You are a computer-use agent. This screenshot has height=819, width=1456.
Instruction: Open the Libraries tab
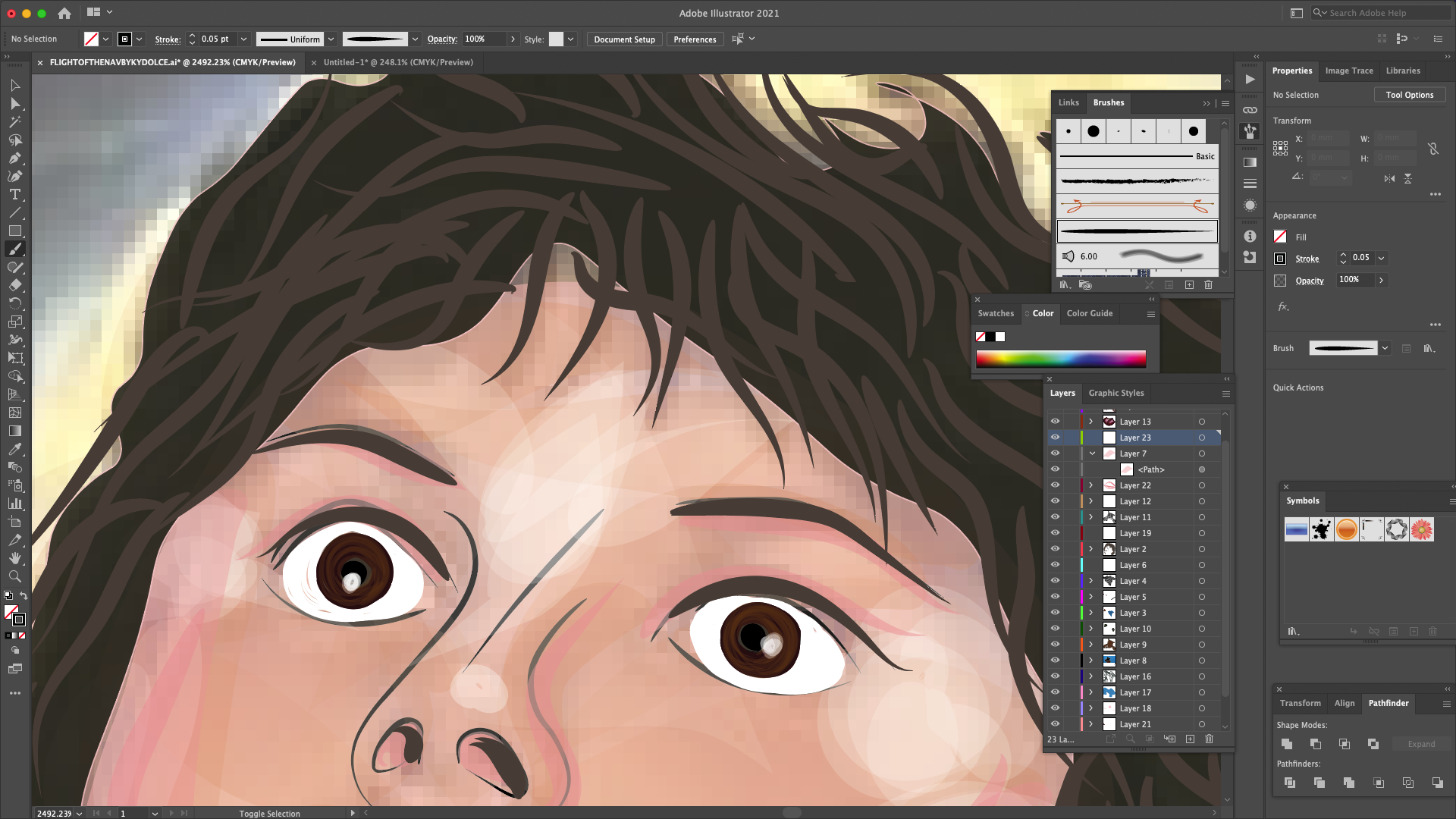click(x=1403, y=71)
